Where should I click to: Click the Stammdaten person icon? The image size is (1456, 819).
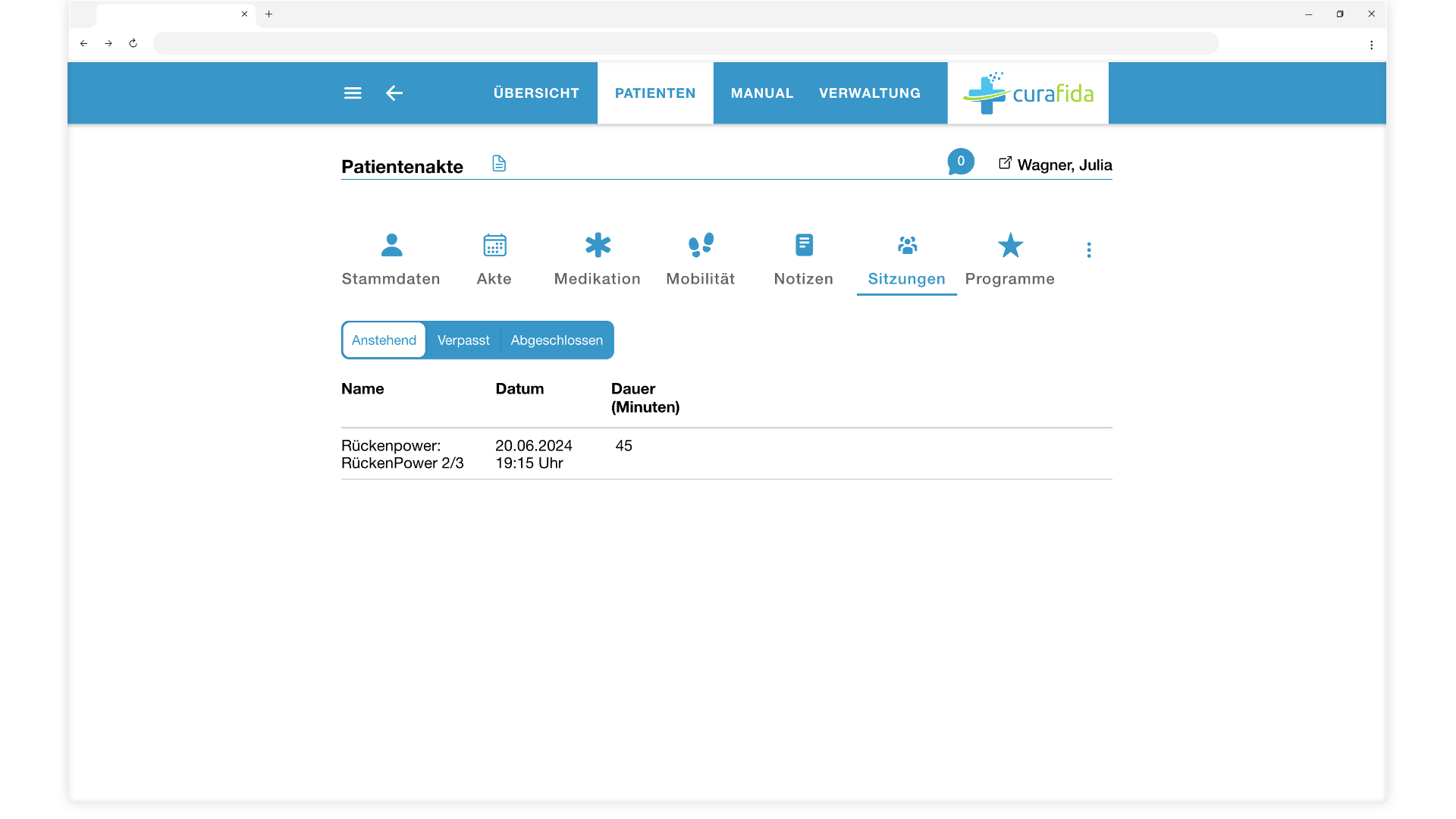click(391, 245)
